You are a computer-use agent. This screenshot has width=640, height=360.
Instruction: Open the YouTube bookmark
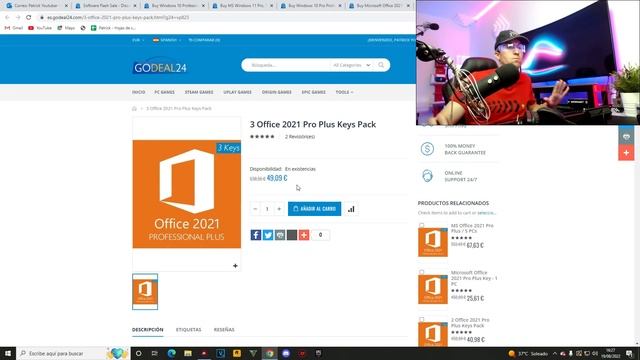tap(40, 28)
